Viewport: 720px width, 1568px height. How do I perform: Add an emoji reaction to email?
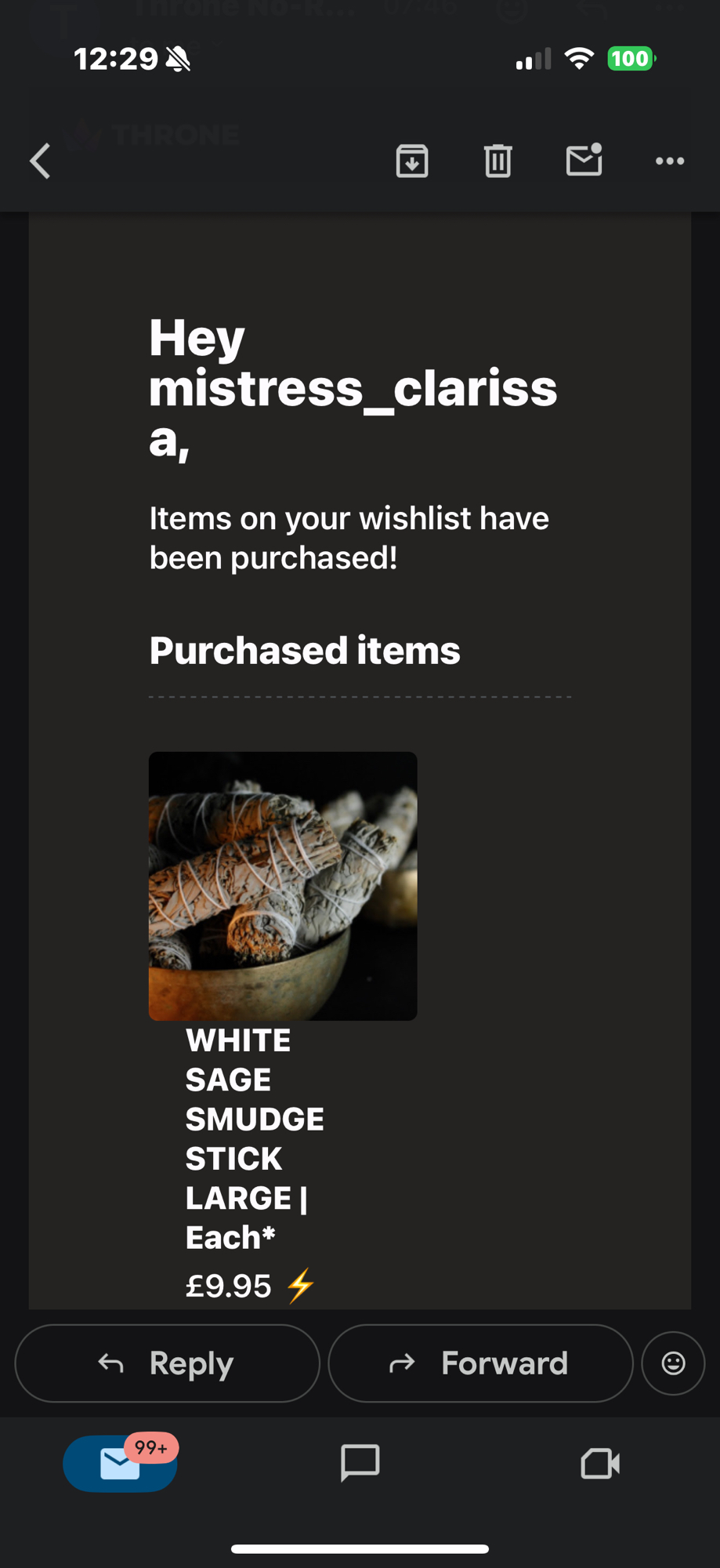click(673, 1363)
